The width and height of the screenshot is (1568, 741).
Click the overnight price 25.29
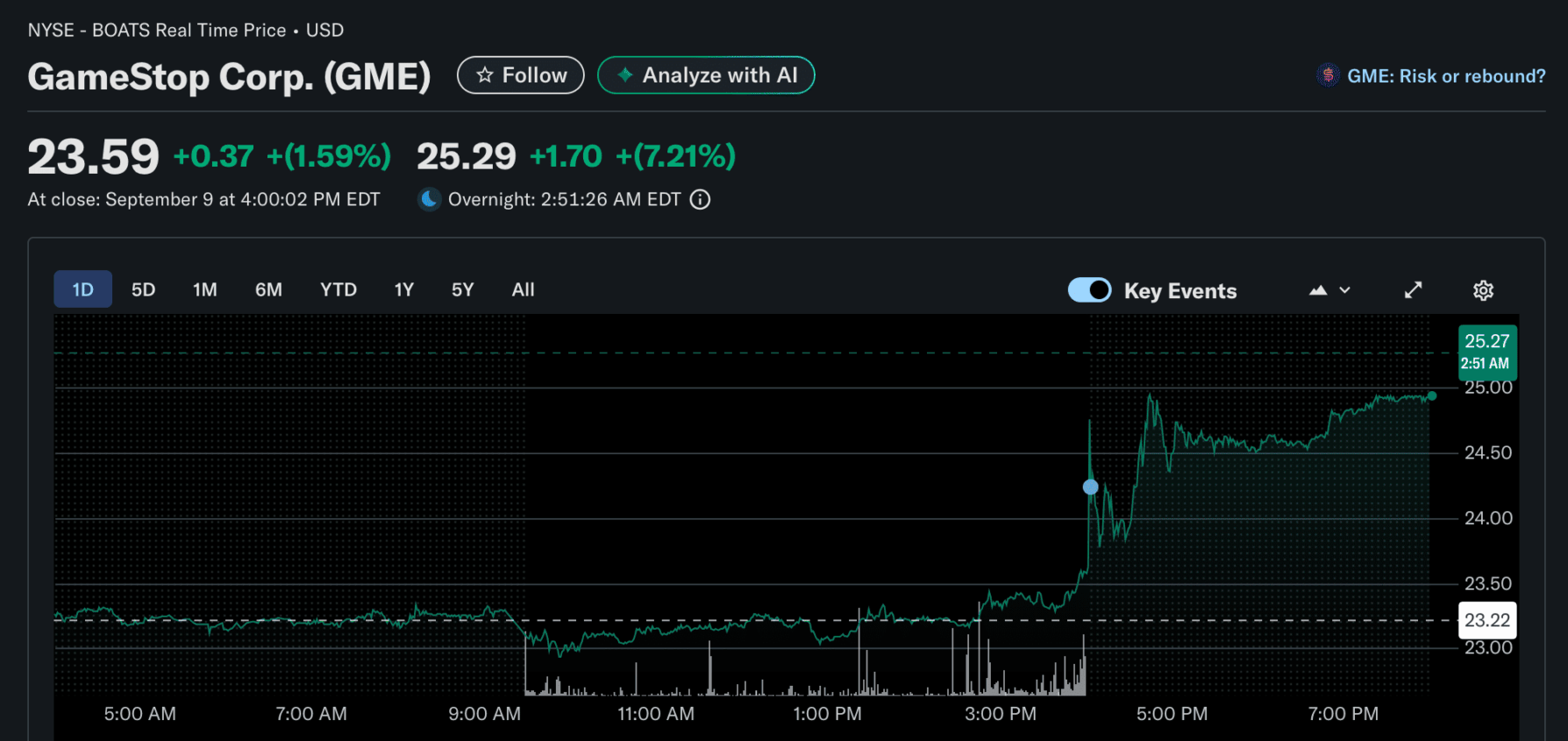click(466, 157)
